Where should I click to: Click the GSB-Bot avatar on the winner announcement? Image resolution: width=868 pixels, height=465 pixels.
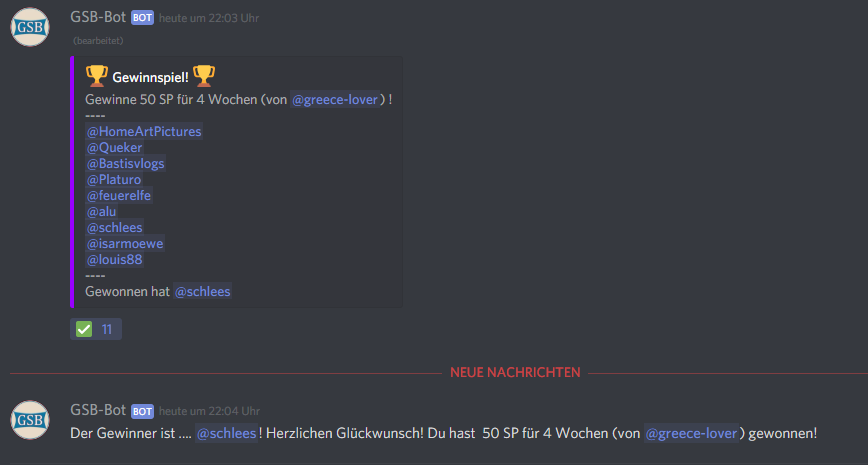click(30, 420)
